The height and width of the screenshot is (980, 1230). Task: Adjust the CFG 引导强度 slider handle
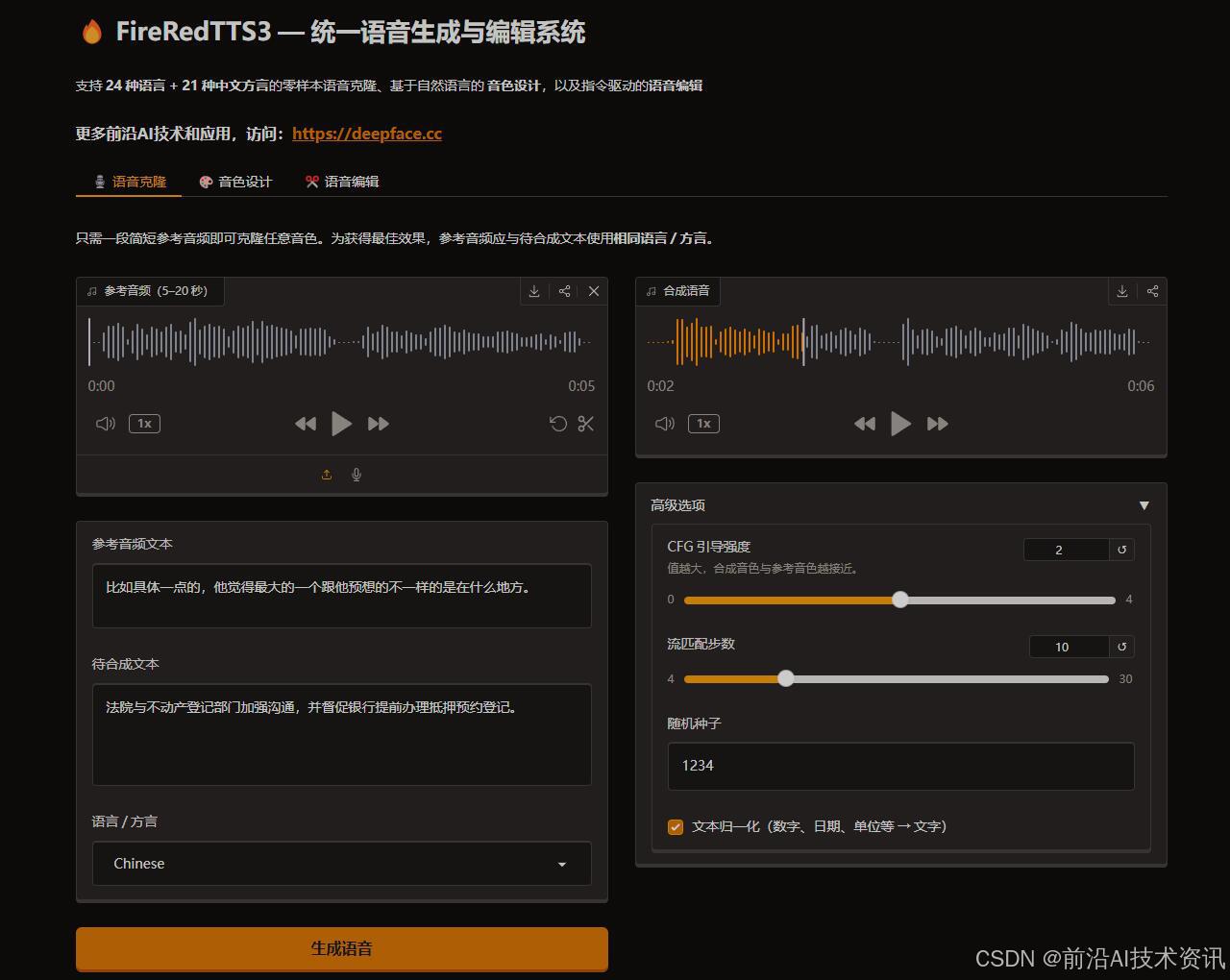(x=900, y=600)
